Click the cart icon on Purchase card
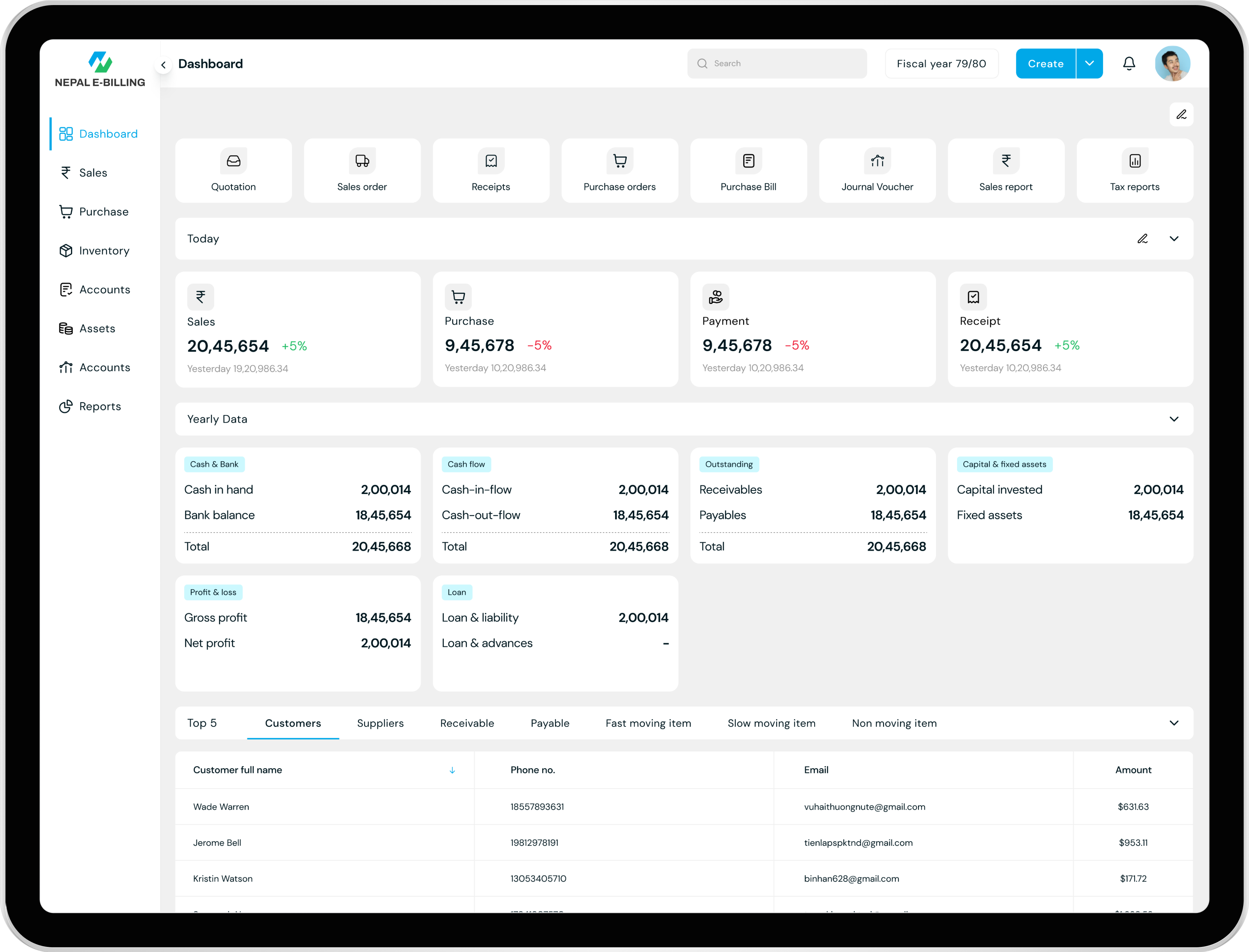Viewport: 1249px width, 952px height. click(x=458, y=297)
